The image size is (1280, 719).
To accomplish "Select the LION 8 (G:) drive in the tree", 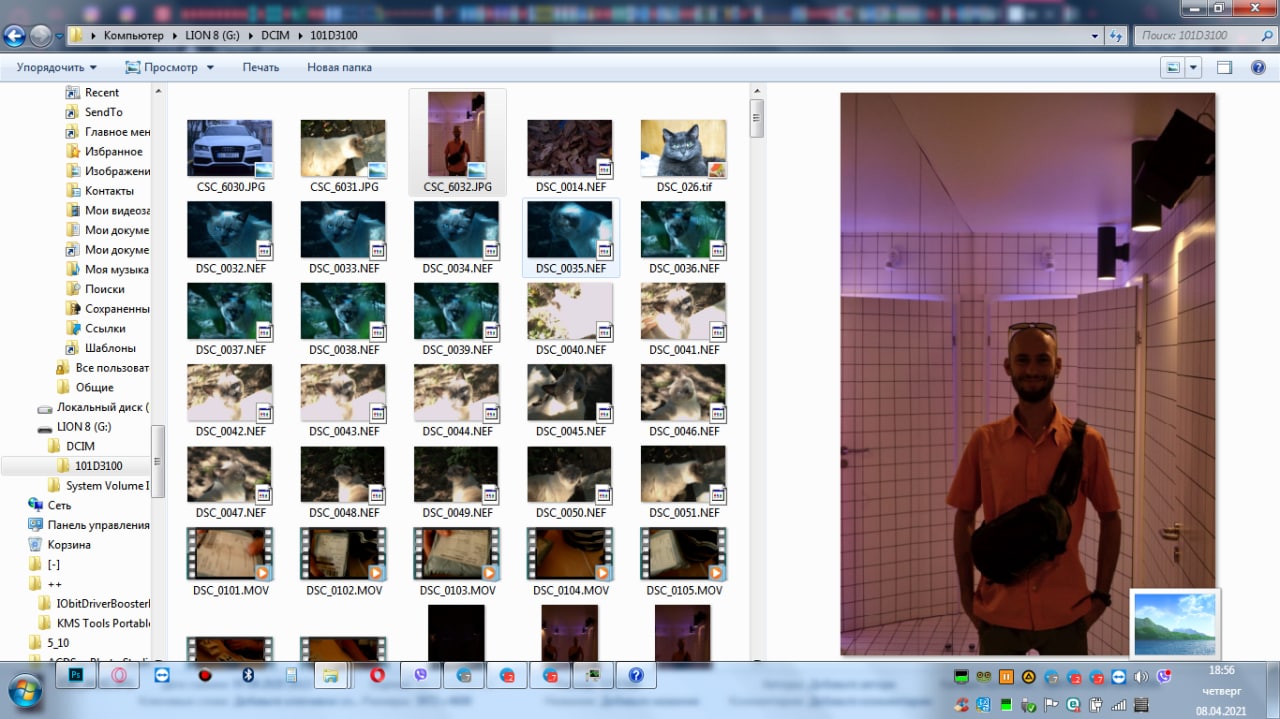I will pos(84,426).
